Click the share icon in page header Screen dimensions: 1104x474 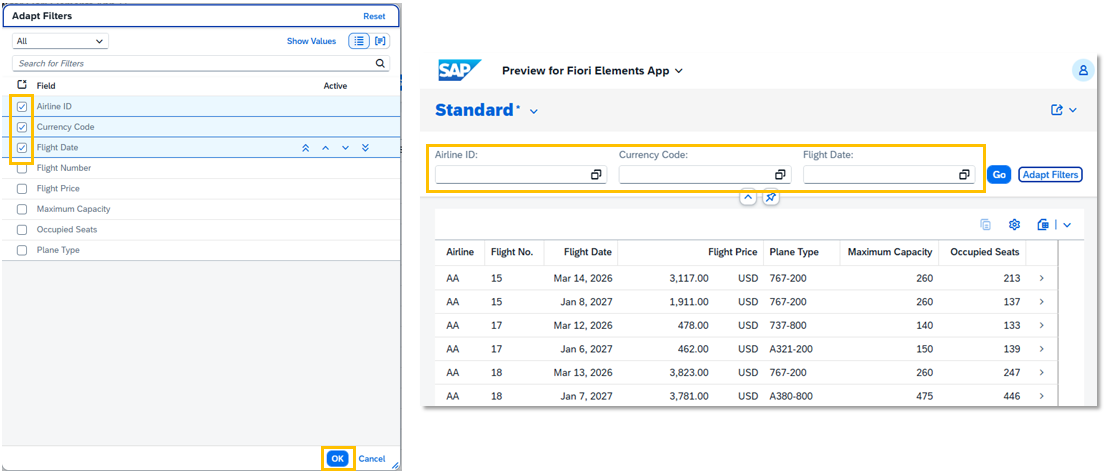click(1056, 110)
